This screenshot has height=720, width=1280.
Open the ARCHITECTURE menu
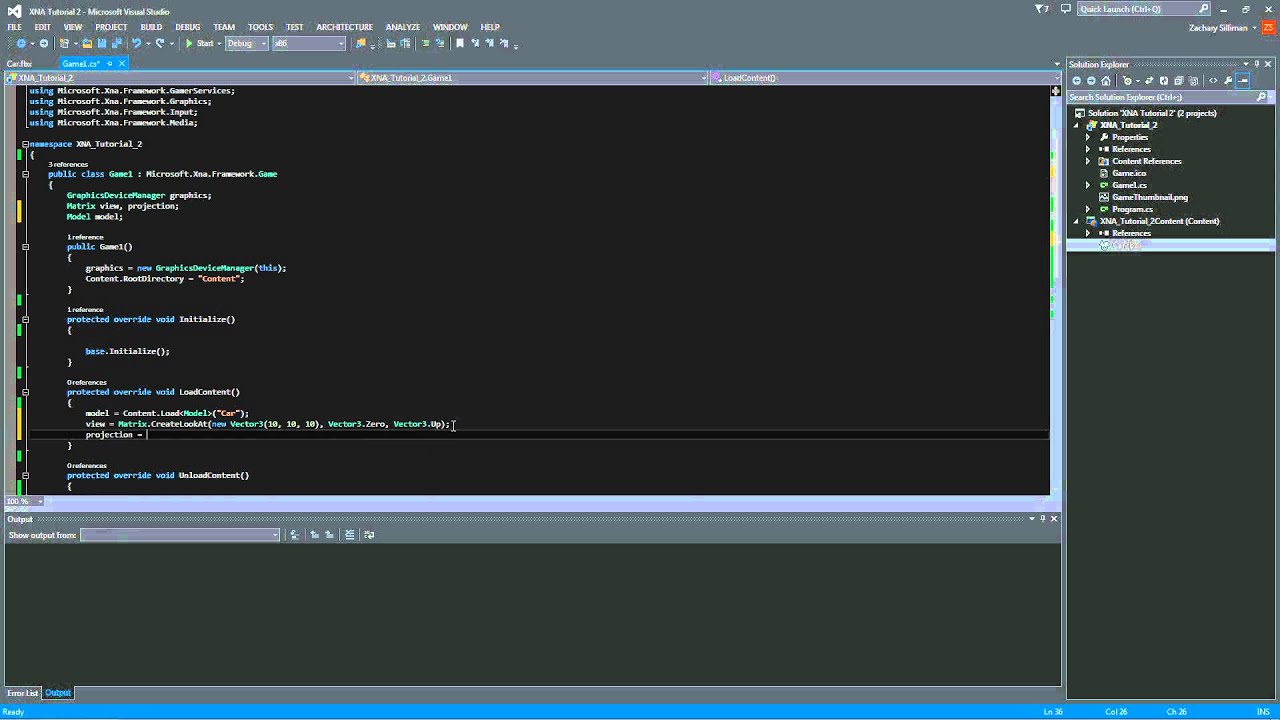pos(344,27)
